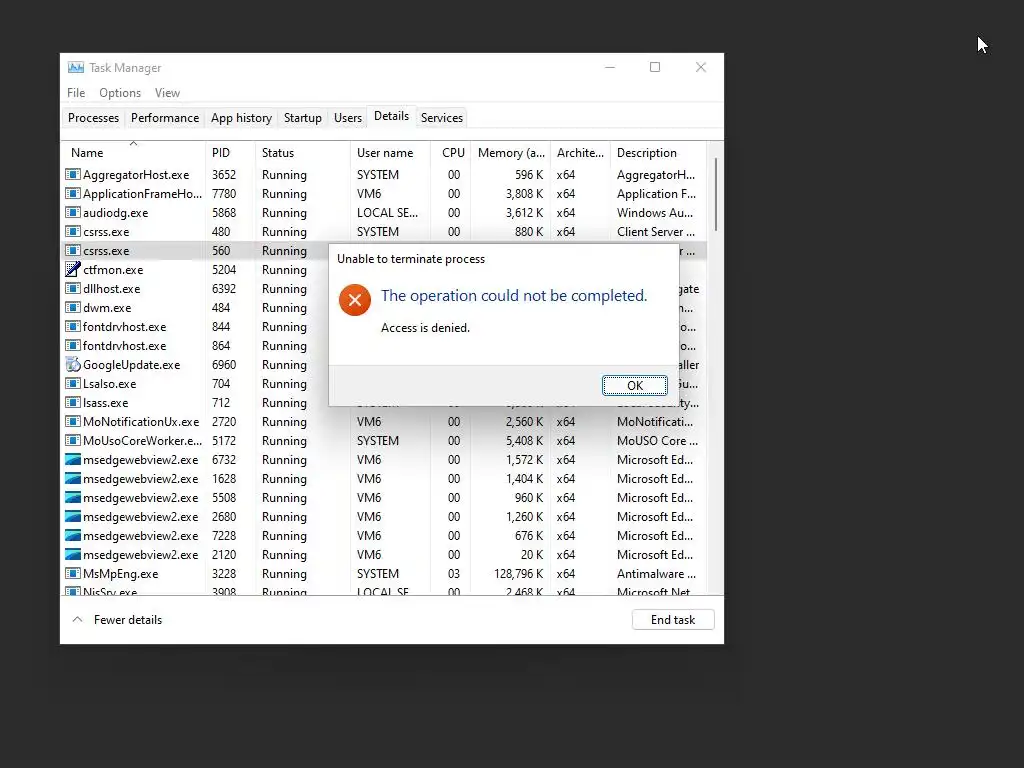Viewport: 1024px width, 768px height.
Task: Switch to the Users tab
Action: 347,118
